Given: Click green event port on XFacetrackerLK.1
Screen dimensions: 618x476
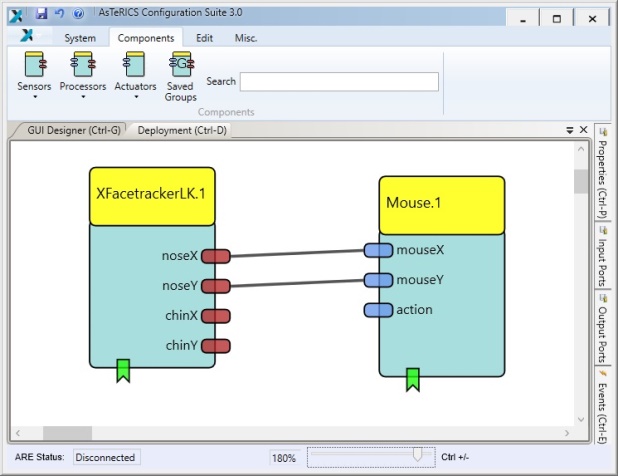Looking at the screenshot, I should point(124,370).
